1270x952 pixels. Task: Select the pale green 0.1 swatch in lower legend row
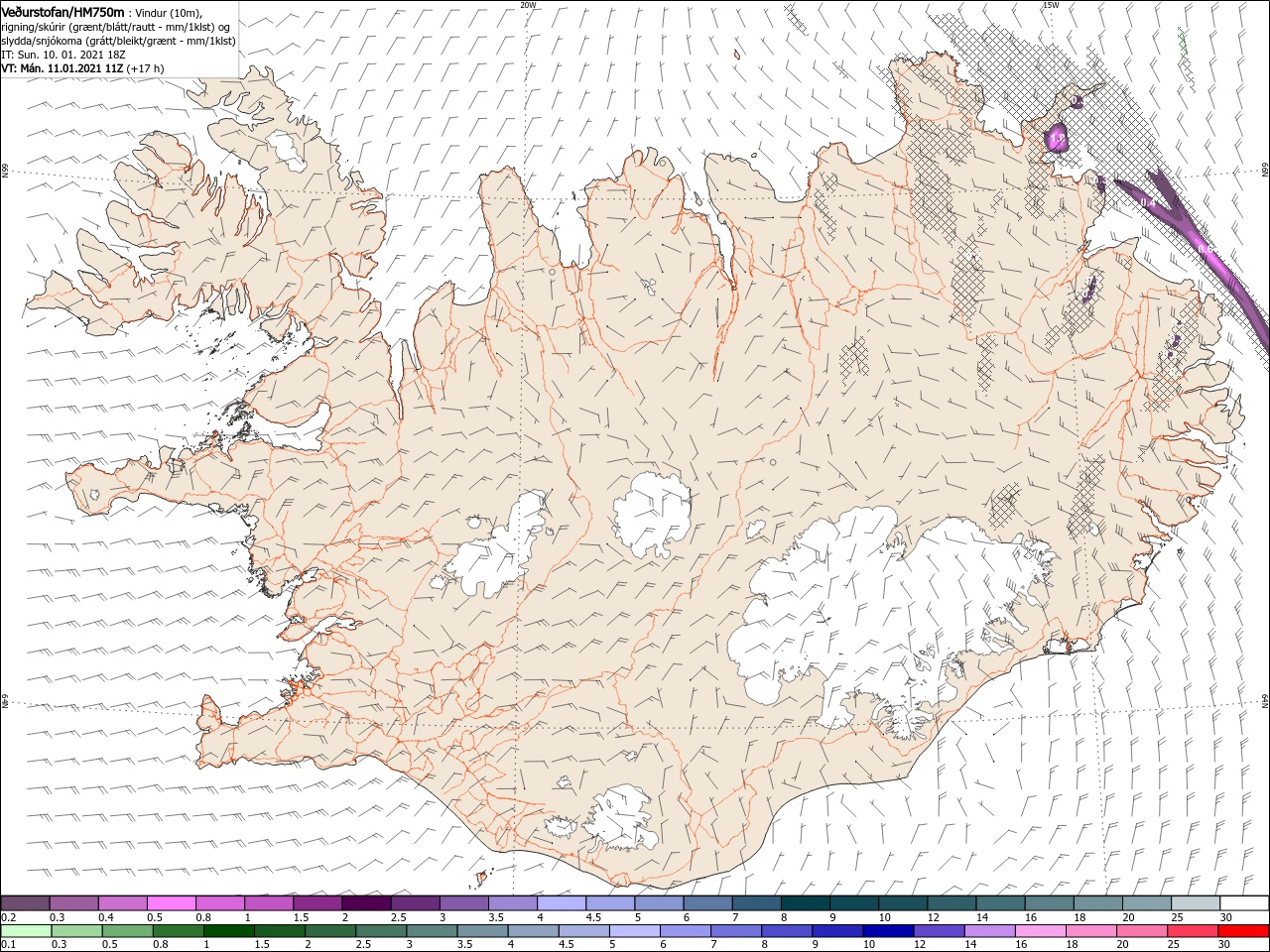[25, 931]
